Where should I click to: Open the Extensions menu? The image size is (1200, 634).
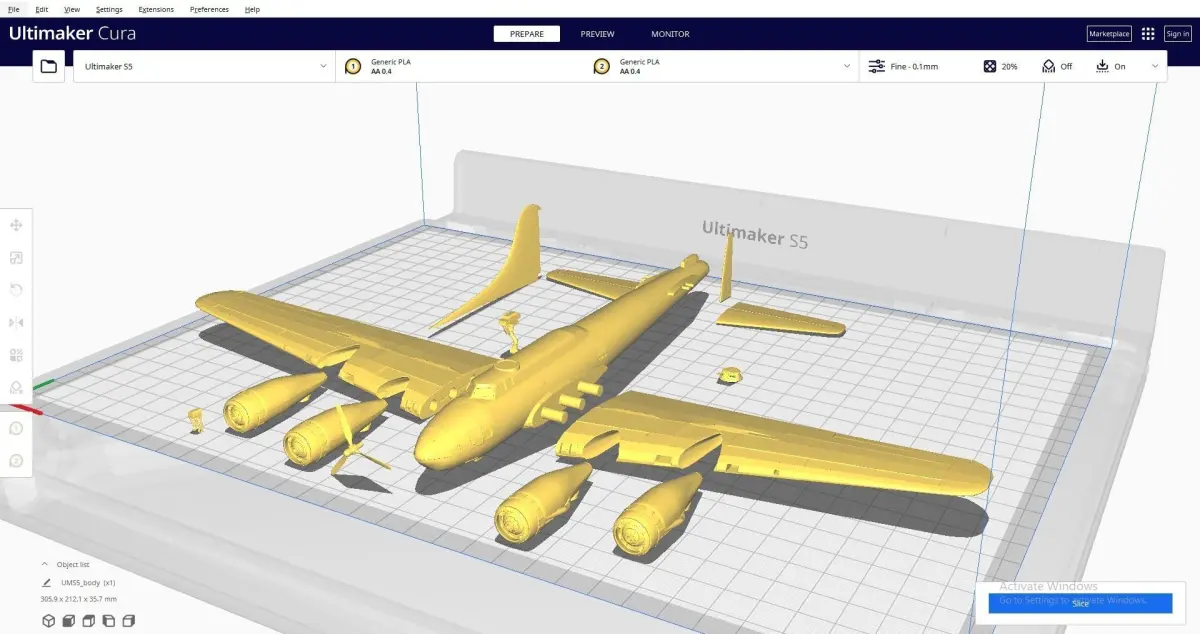pos(155,9)
